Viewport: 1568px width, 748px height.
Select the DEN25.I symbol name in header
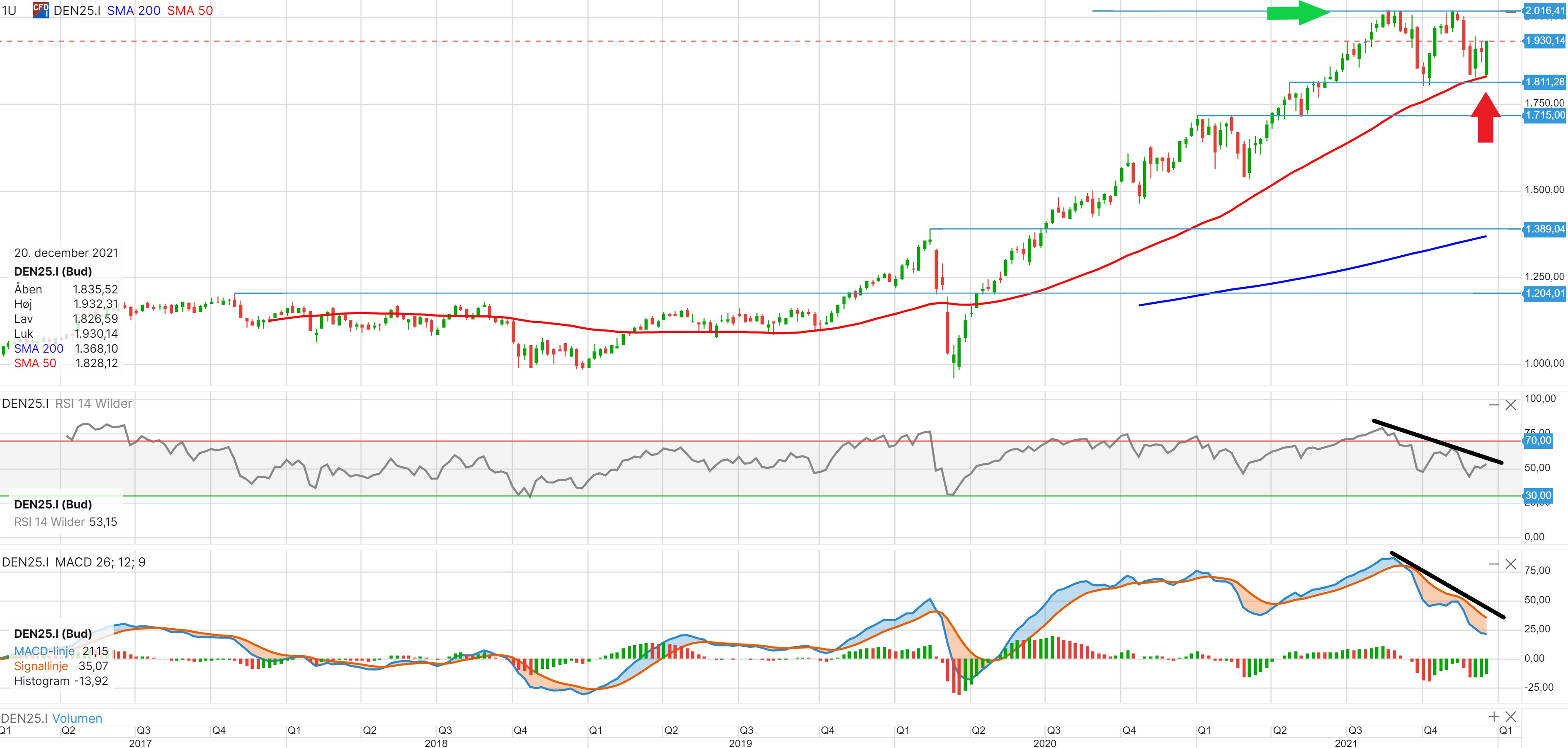(x=77, y=10)
